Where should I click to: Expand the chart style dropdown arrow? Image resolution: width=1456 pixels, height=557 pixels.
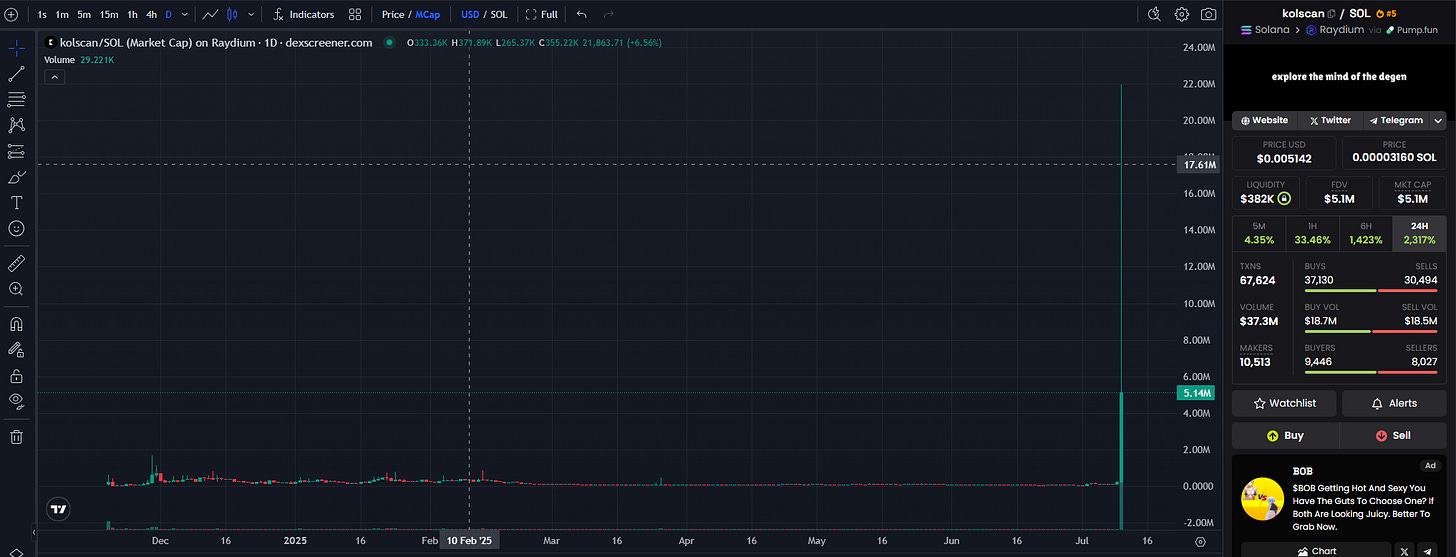pos(250,15)
